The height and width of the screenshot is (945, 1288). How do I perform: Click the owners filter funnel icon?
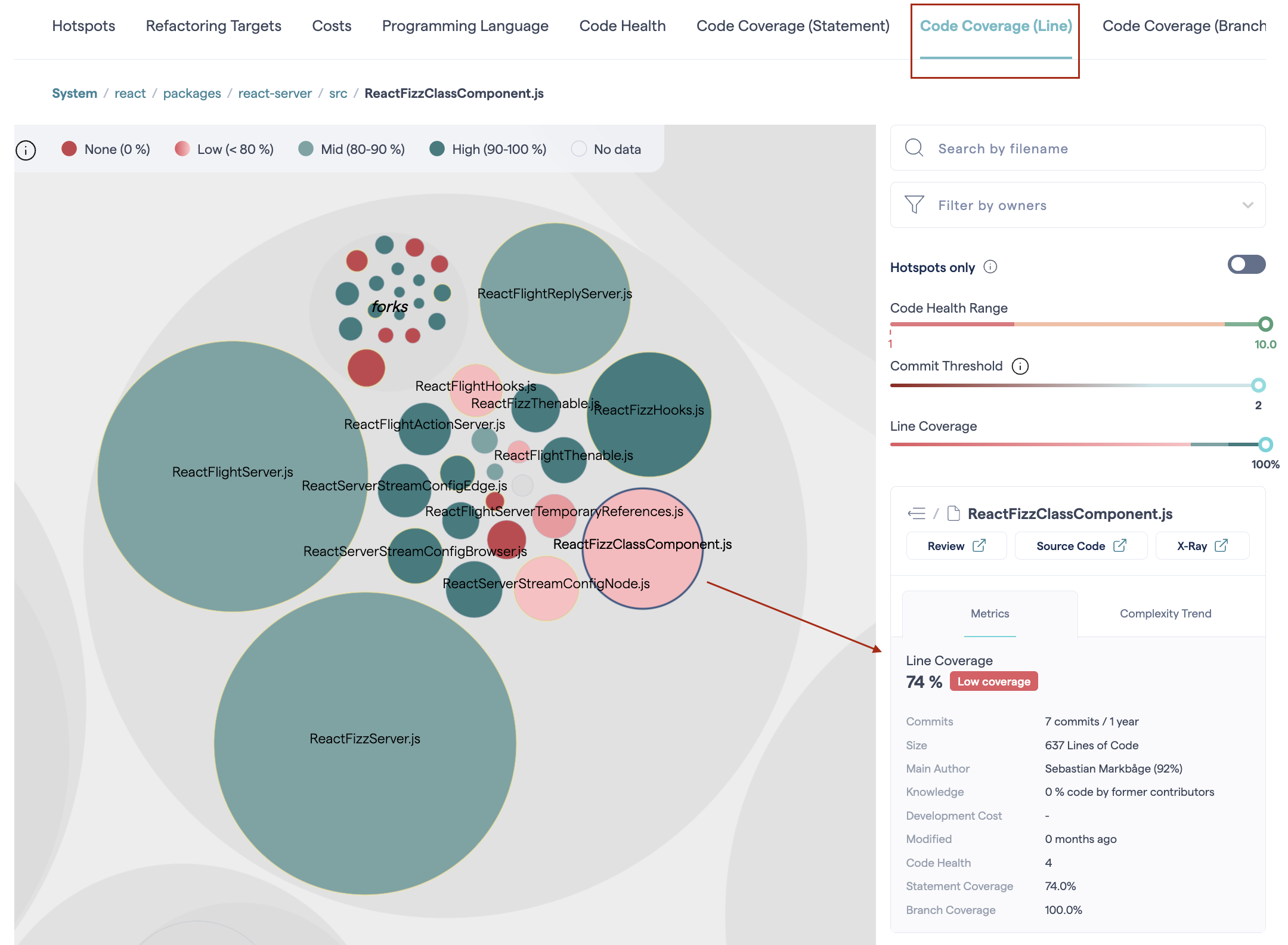coord(914,205)
